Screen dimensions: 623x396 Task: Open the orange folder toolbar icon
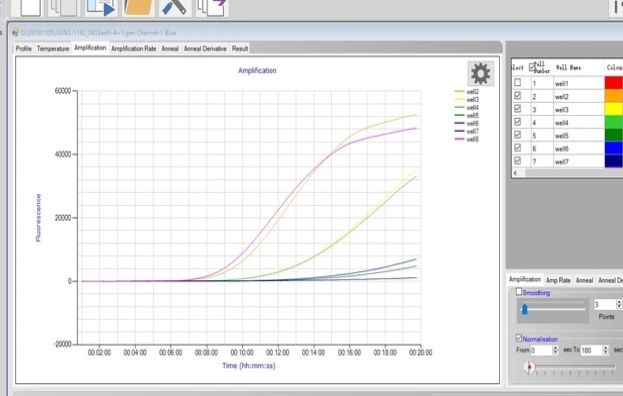coord(138,7)
